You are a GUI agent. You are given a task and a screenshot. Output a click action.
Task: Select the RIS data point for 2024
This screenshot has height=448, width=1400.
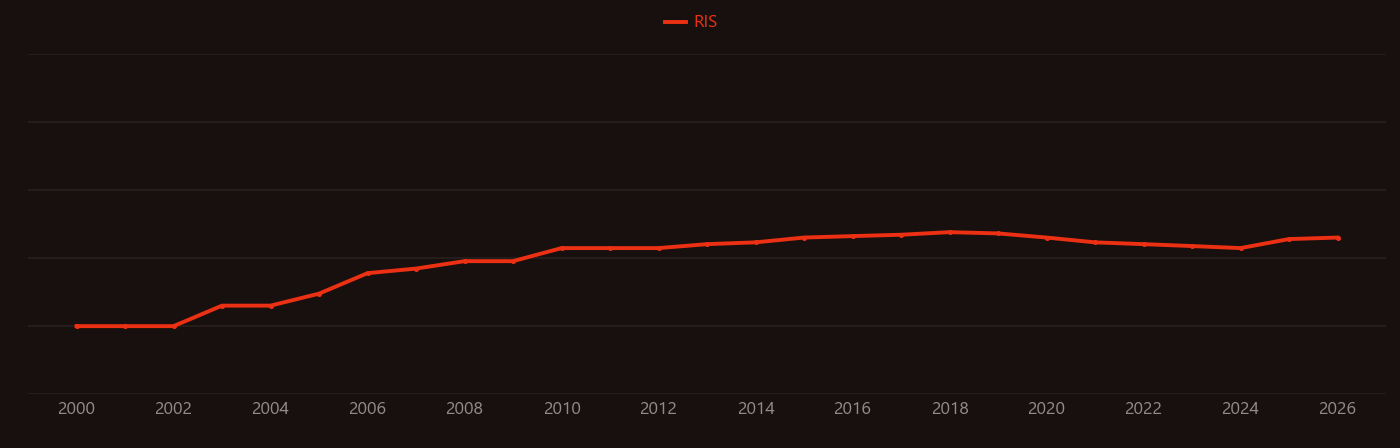coord(1241,248)
